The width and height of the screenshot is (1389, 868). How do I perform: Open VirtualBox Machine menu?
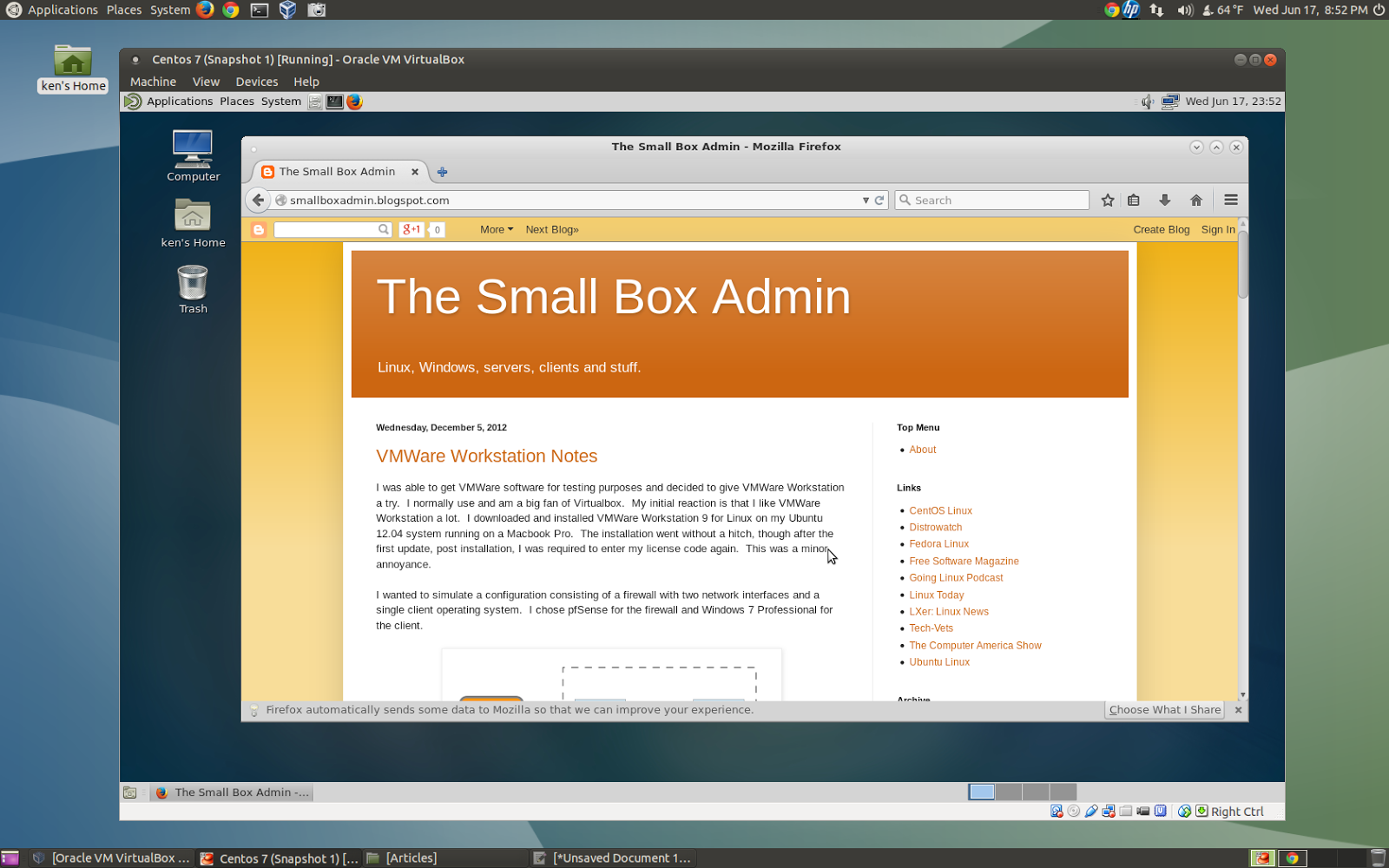pyautogui.click(x=153, y=82)
